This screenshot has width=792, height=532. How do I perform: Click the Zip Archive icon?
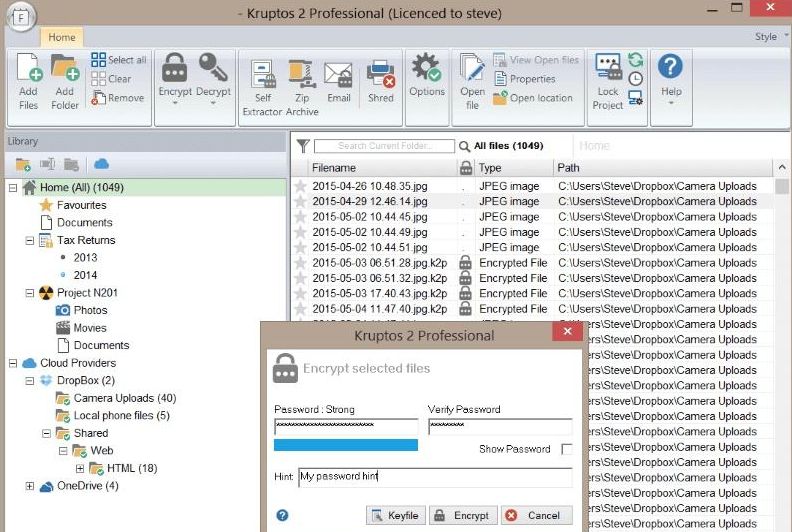[x=302, y=74]
